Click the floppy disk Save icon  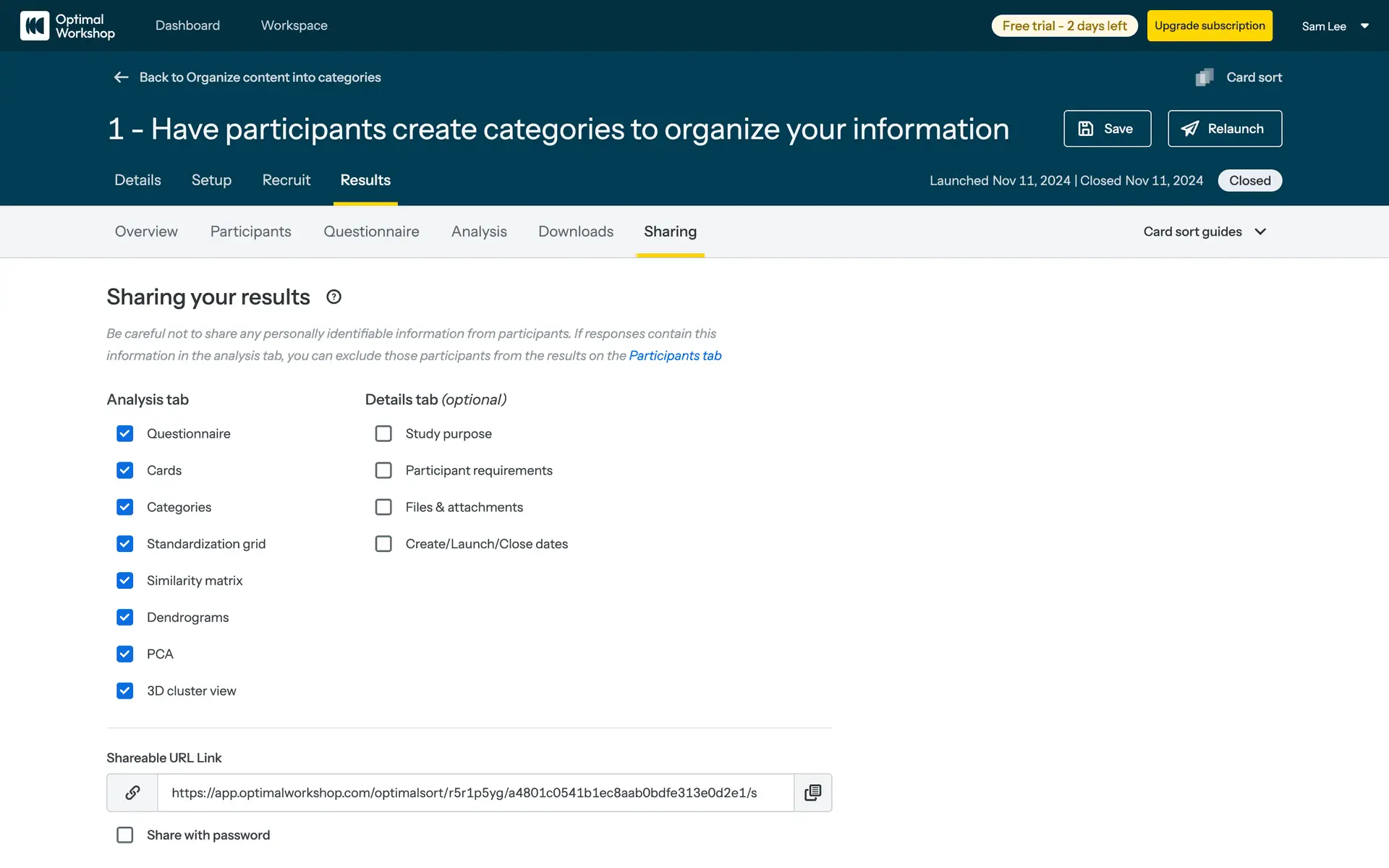pos(1086,129)
